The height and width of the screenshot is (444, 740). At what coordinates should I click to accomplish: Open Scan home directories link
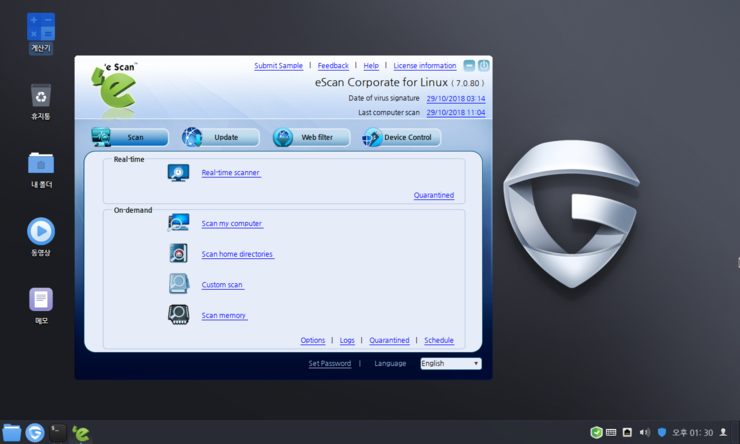point(237,254)
